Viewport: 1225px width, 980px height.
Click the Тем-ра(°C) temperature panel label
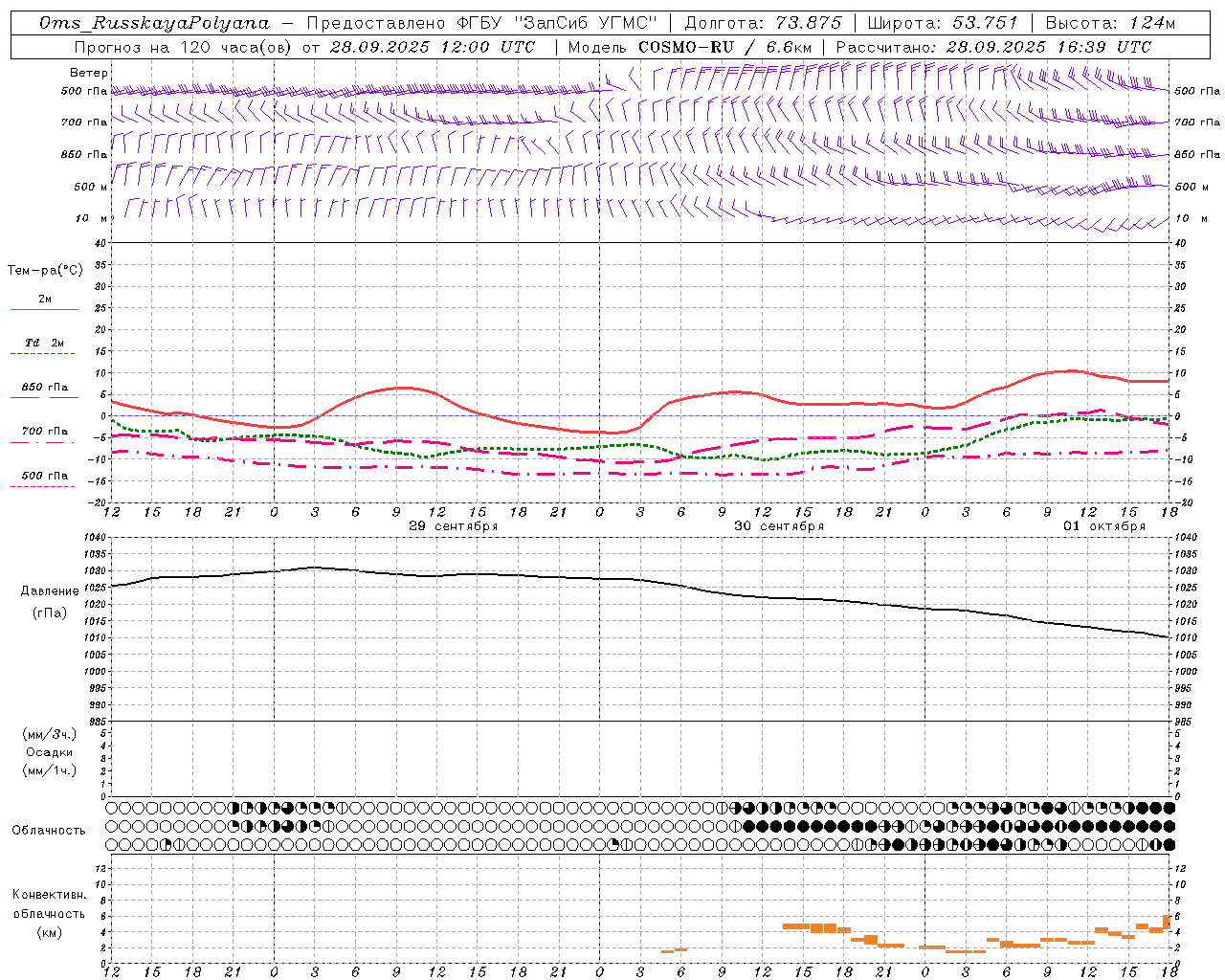click(x=45, y=271)
